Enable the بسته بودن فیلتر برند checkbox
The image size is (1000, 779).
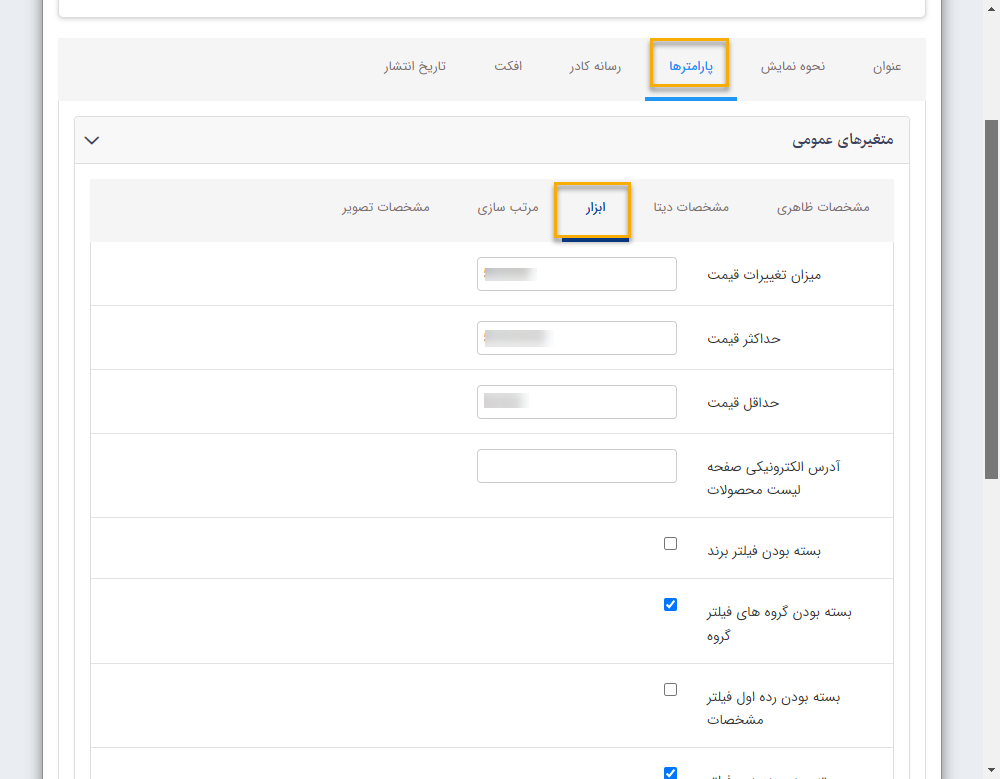pyautogui.click(x=670, y=543)
